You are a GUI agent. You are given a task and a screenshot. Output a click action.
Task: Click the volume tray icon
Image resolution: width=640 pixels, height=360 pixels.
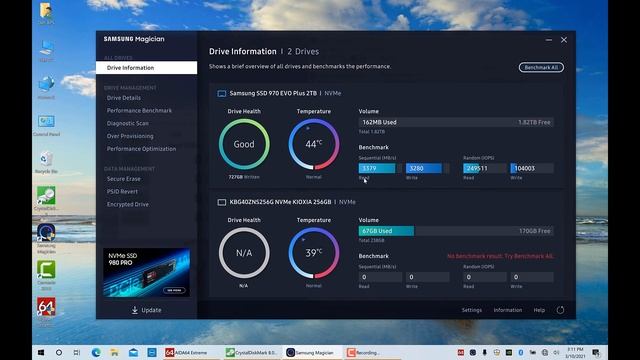pyautogui.click(x=556, y=352)
